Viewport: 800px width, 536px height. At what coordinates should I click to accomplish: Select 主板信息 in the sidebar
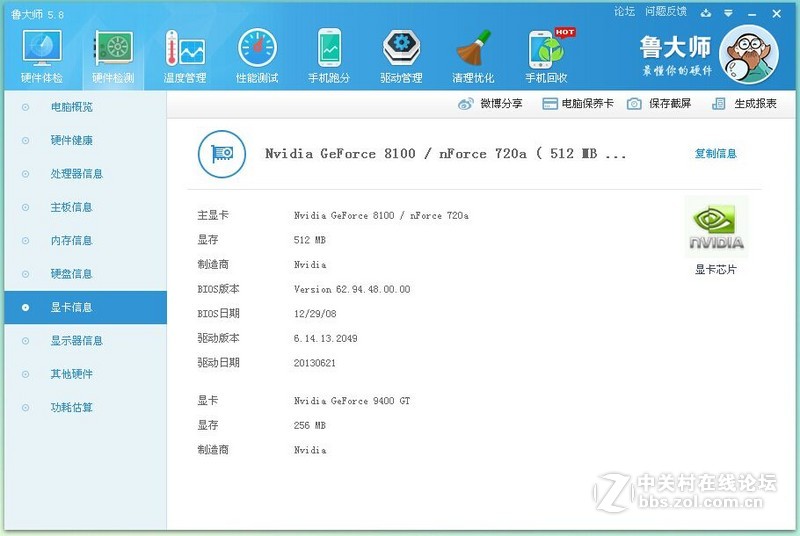coord(86,207)
